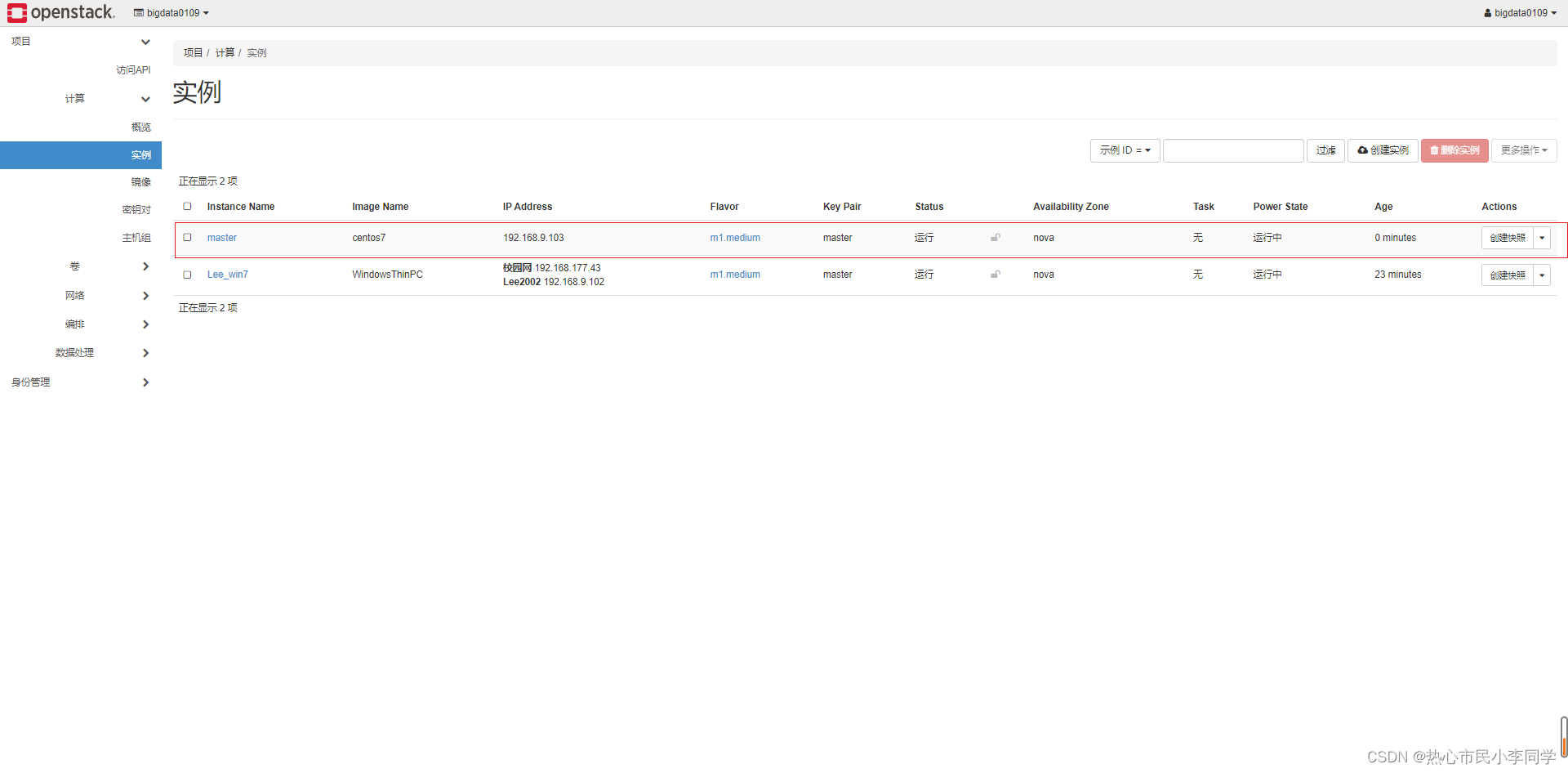
Task: Open 概览 in sidebar
Action: tap(141, 127)
